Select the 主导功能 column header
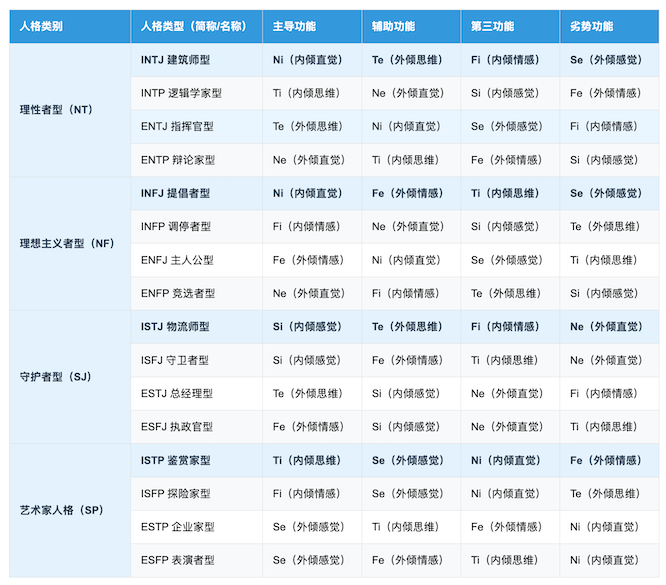Screen dimensions: 666x585 pos(294,25)
